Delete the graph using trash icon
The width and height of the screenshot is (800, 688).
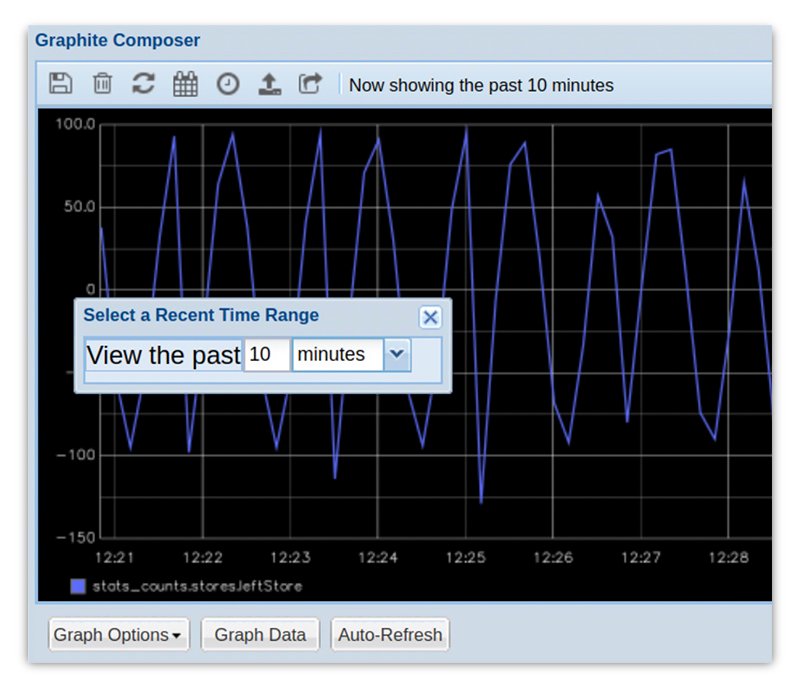pos(102,84)
